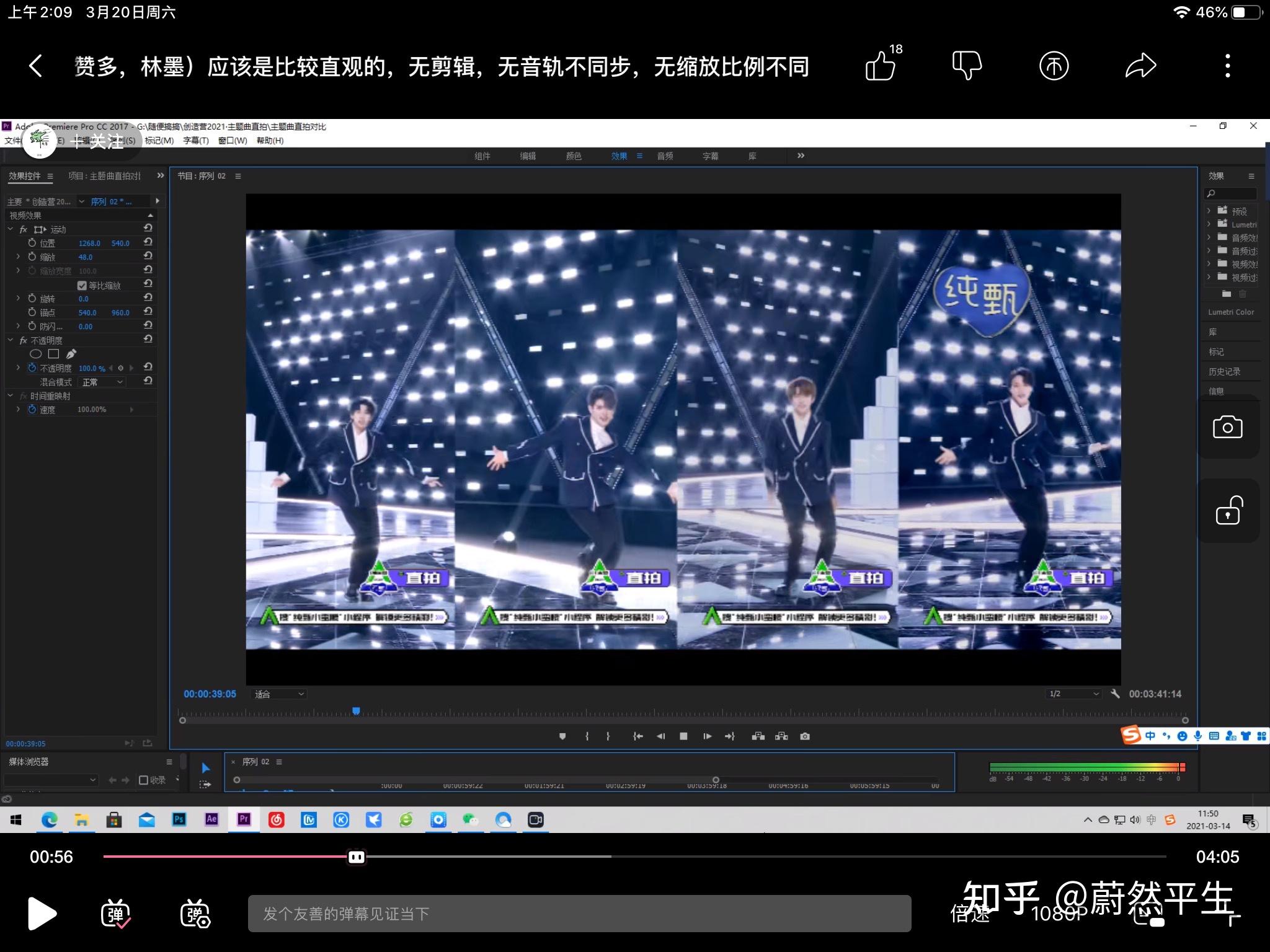The height and width of the screenshot is (952, 1270).
Task: Step forward one frame
Action: coord(707,736)
